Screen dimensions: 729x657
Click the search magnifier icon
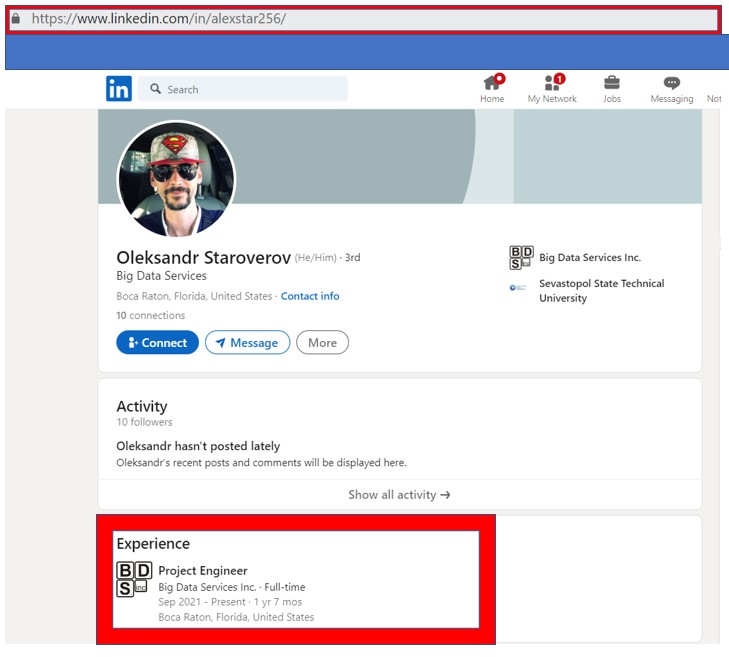coord(156,89)
